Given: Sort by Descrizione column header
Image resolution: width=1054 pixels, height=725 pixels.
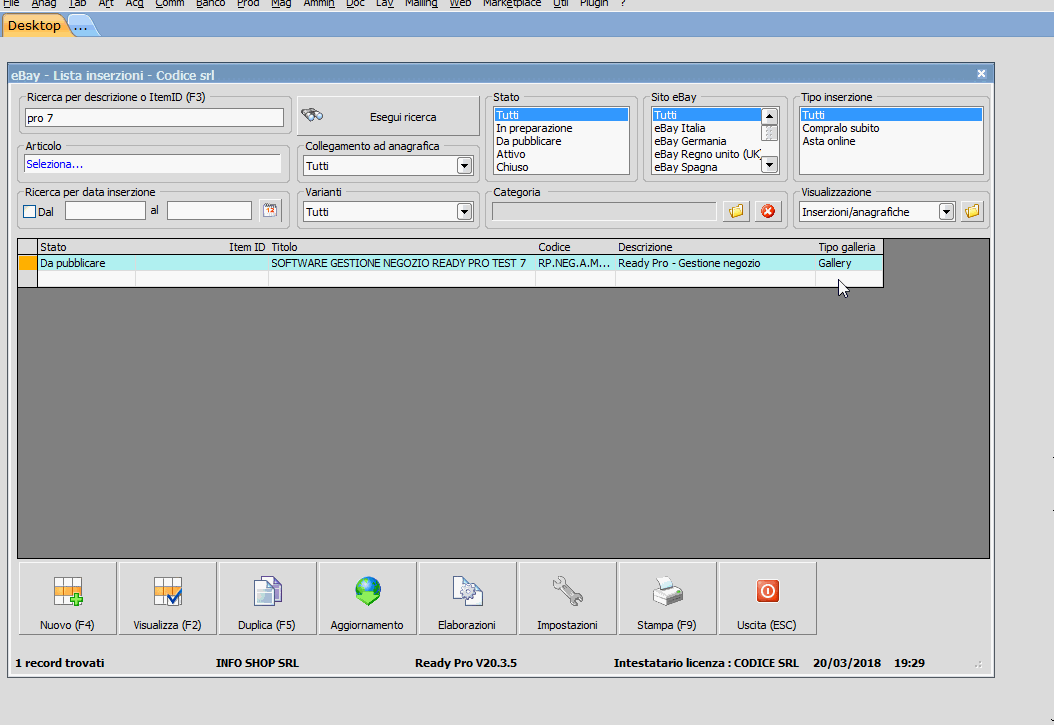Looking at the screenshot, I should pyautogui.click(x=715, y=247).
